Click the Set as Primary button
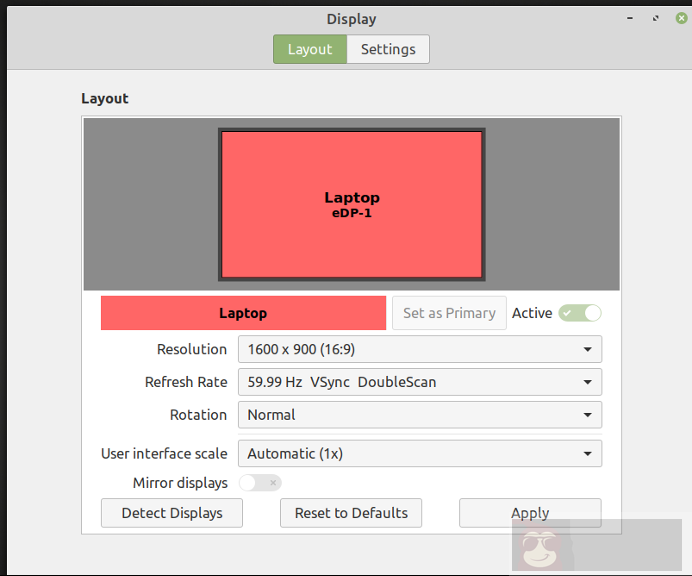This screenshot has width=692, height=576. [x=449, y=313]
